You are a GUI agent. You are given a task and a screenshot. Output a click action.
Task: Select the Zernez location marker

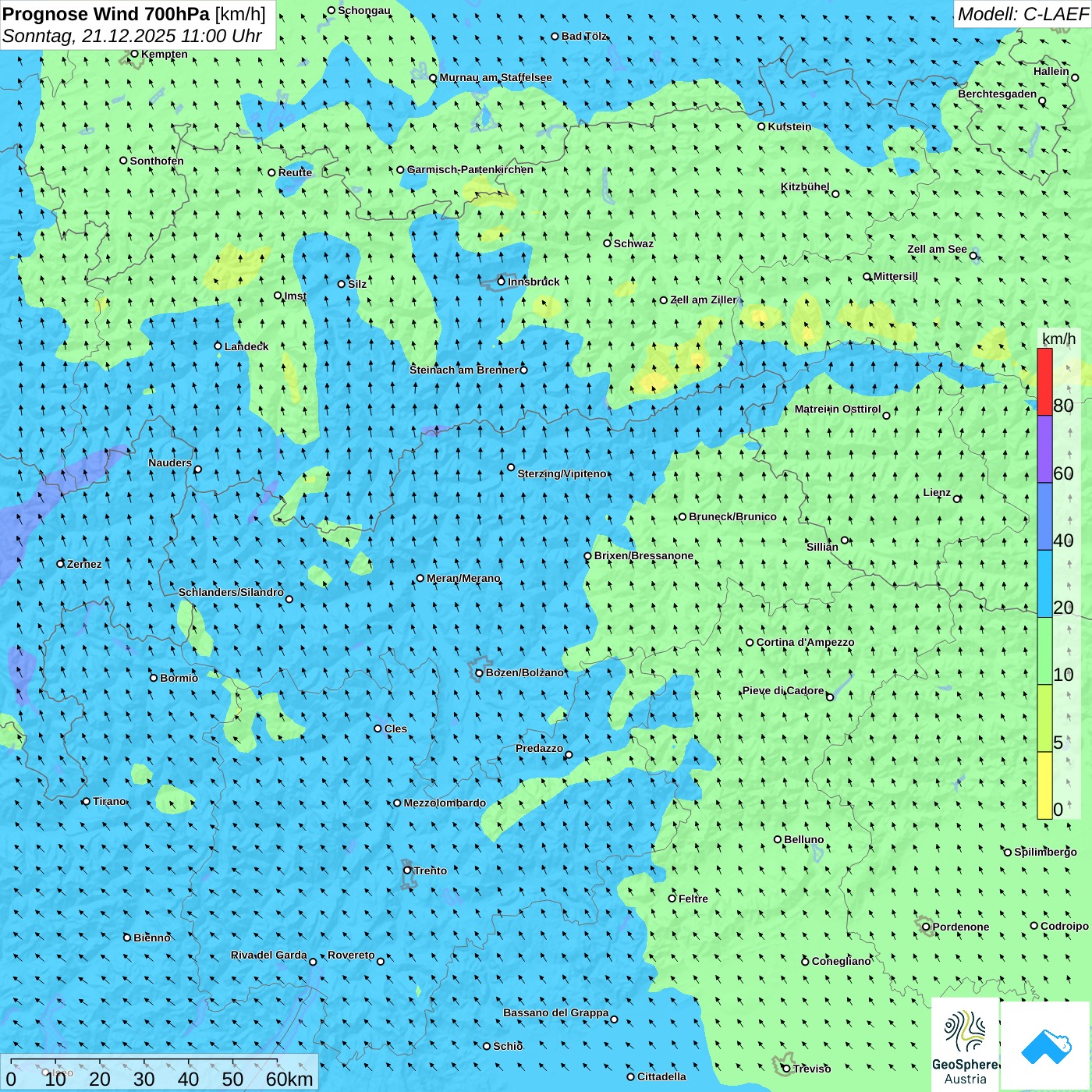point(61,564)
